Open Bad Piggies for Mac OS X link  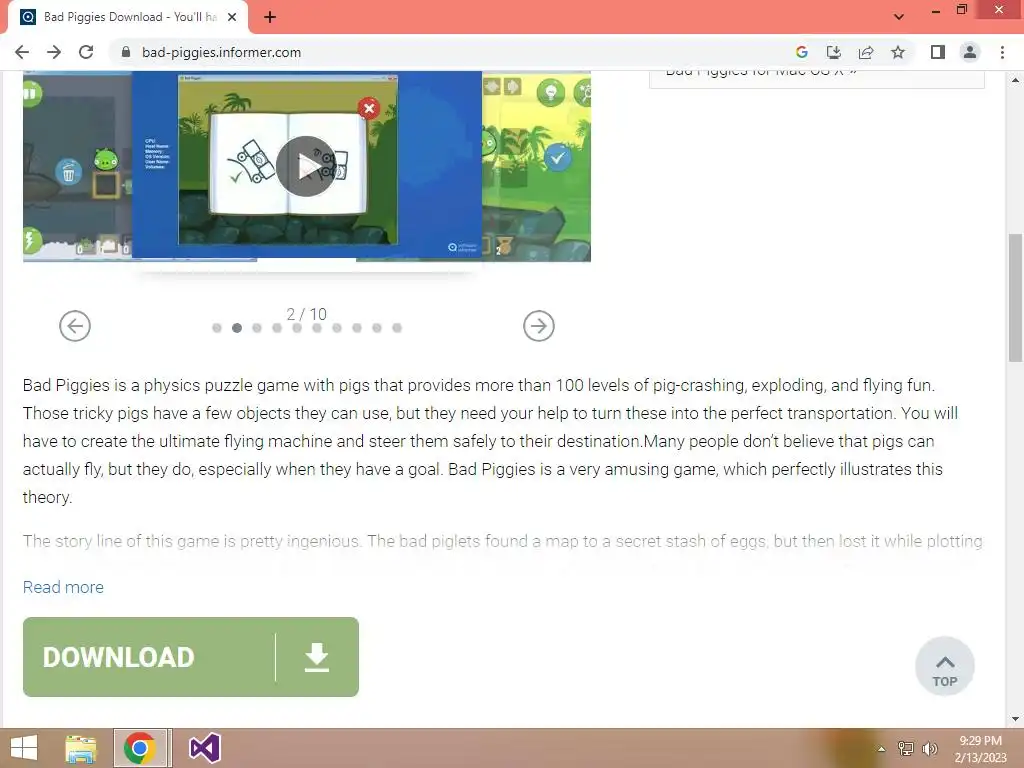761,72
